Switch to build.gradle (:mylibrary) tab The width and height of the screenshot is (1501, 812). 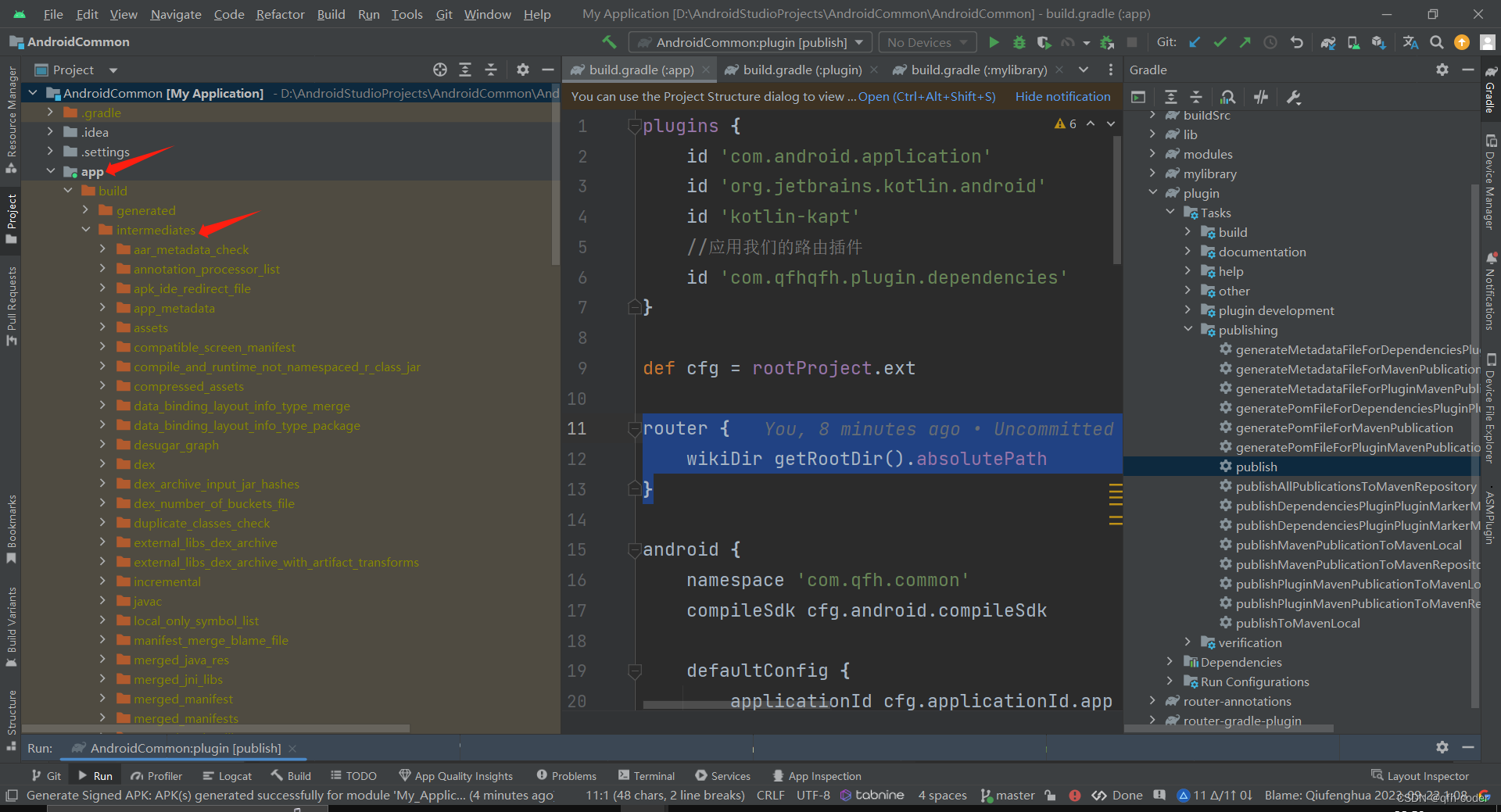point(979,70)
